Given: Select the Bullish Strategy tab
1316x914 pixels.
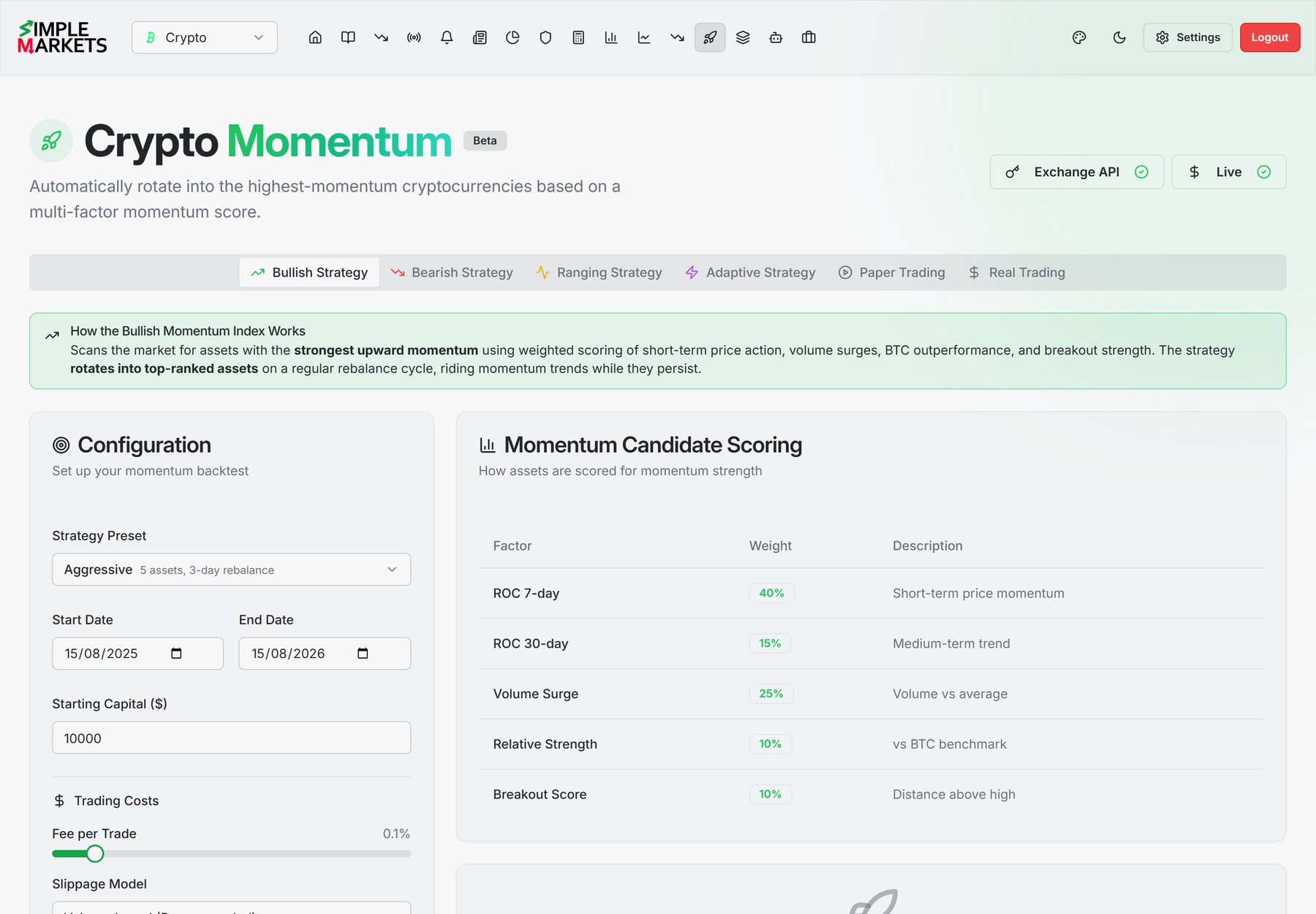Looking at the screenshot, I should pyautogui.click(x=309, y=272).
